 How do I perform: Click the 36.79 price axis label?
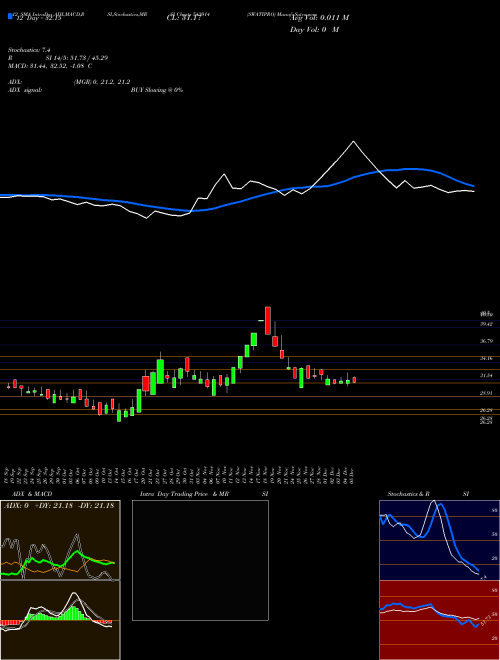[x=486, y=341]
